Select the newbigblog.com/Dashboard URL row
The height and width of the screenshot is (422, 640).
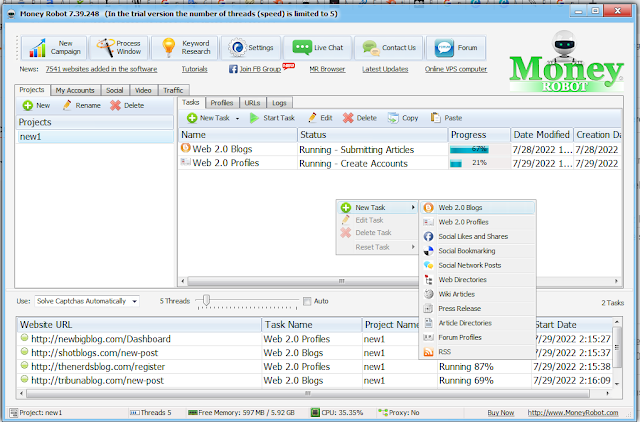click(315, 339)
